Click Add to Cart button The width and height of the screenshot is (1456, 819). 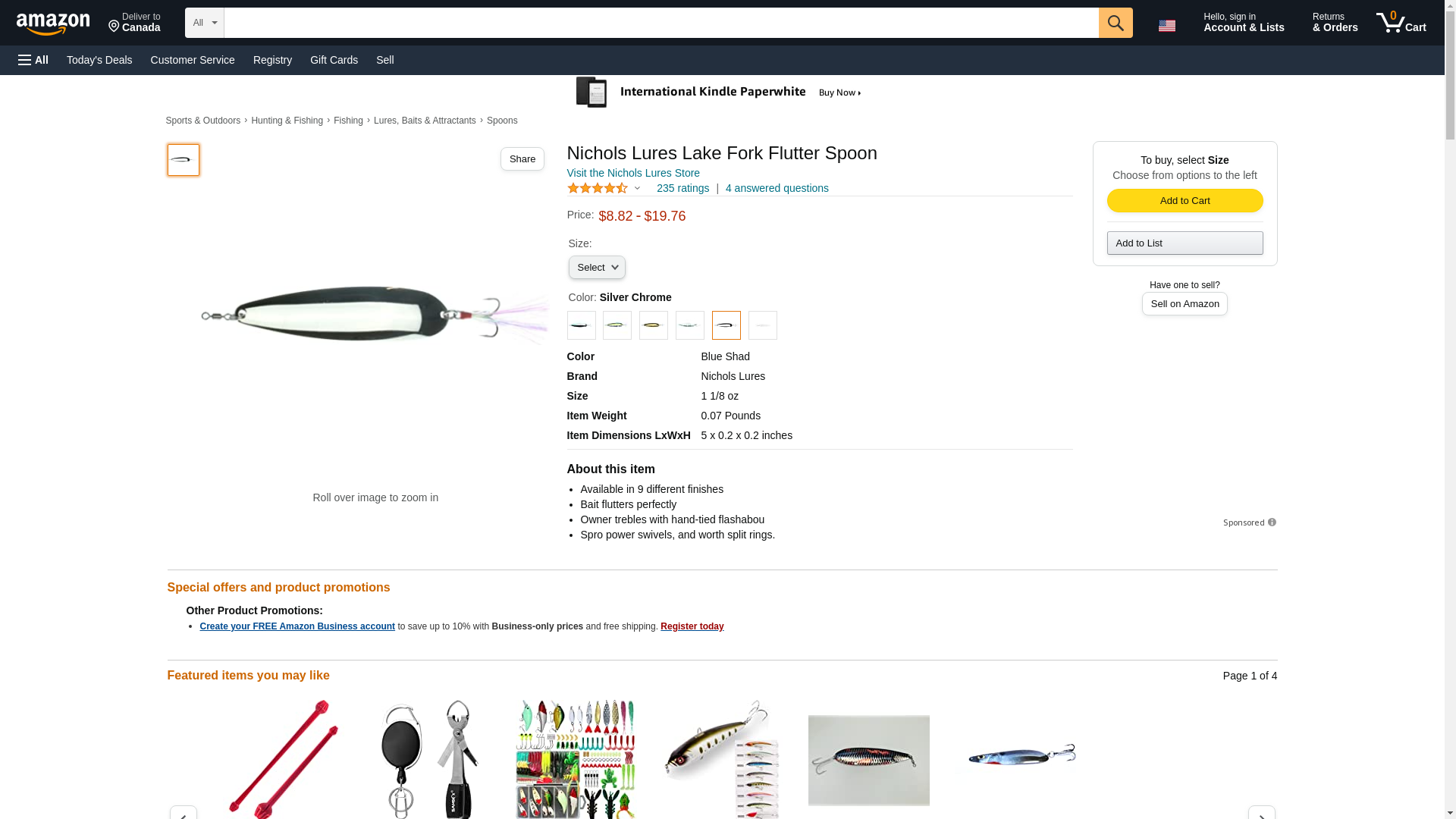(x=1185, y=200)
